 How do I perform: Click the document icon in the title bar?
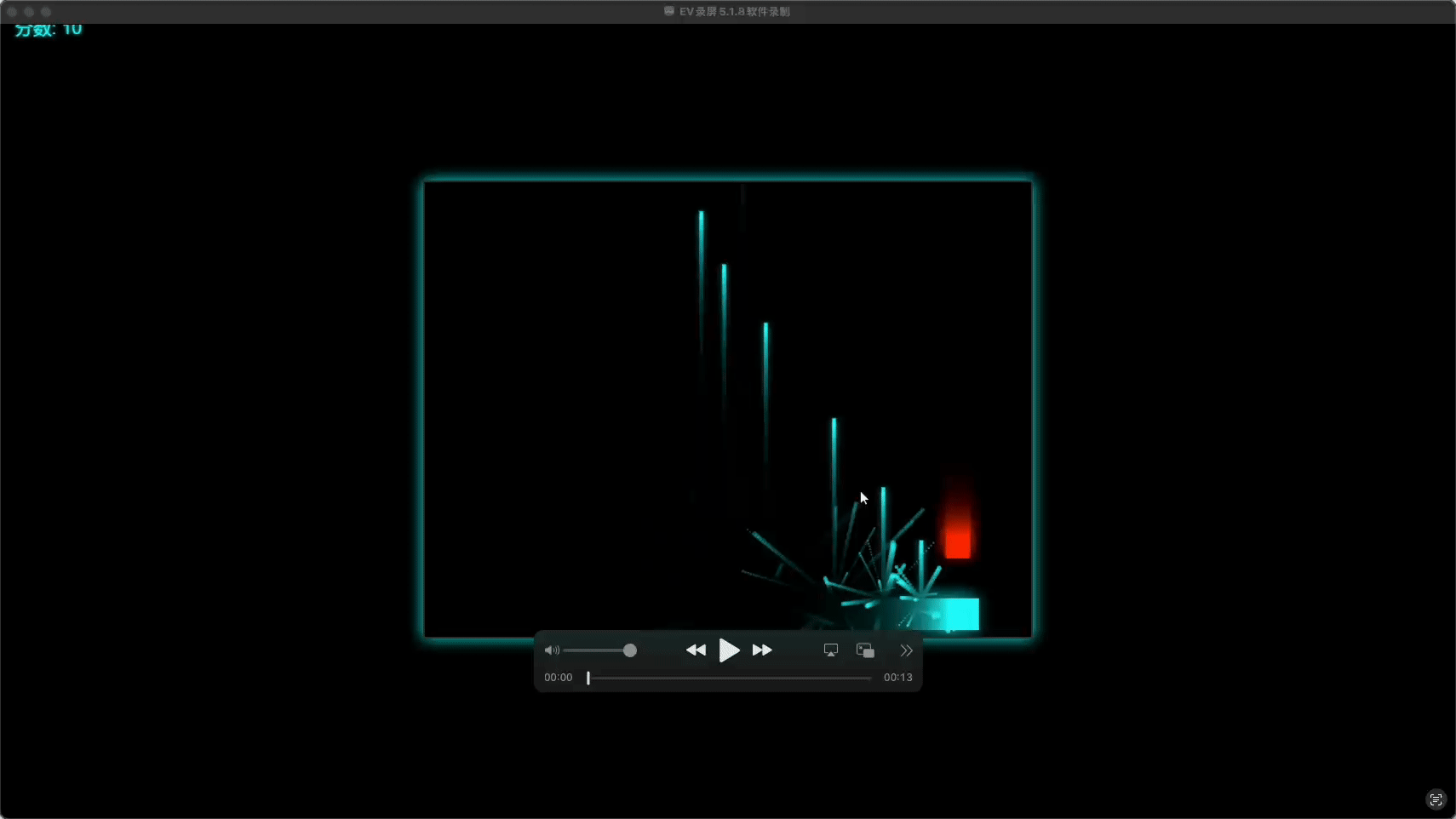669,11
